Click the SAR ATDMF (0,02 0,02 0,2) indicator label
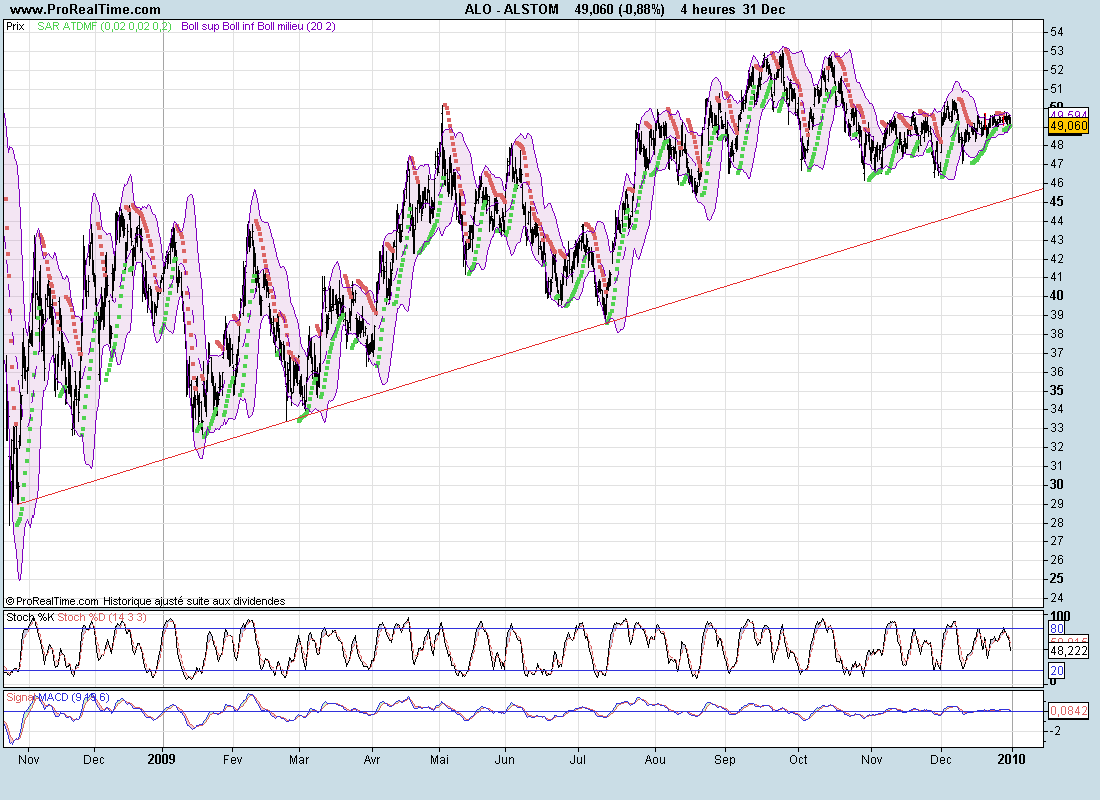The image size is (1100, 800). coord(104,27)
